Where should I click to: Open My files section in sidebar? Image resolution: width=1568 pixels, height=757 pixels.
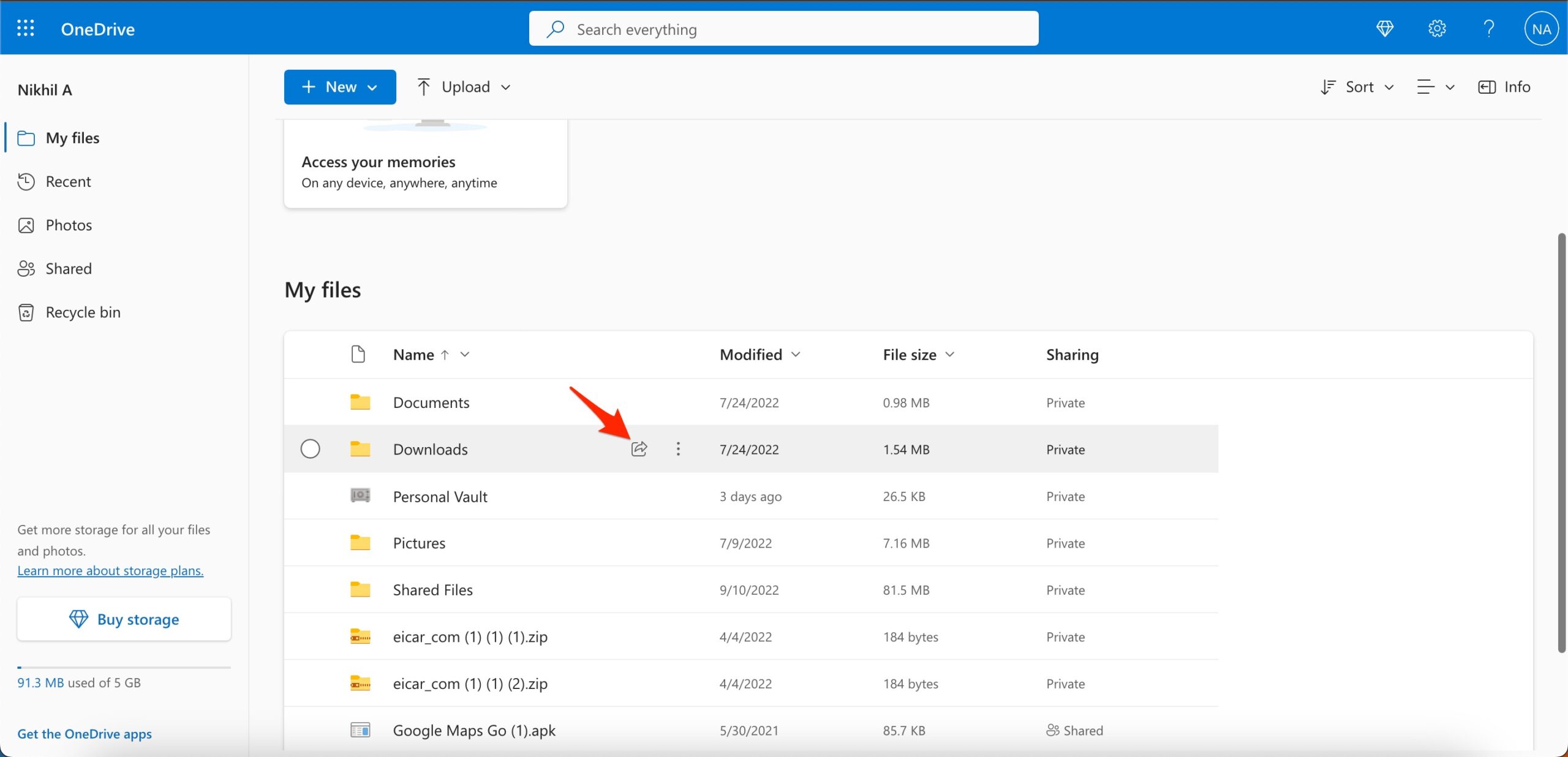72,136
